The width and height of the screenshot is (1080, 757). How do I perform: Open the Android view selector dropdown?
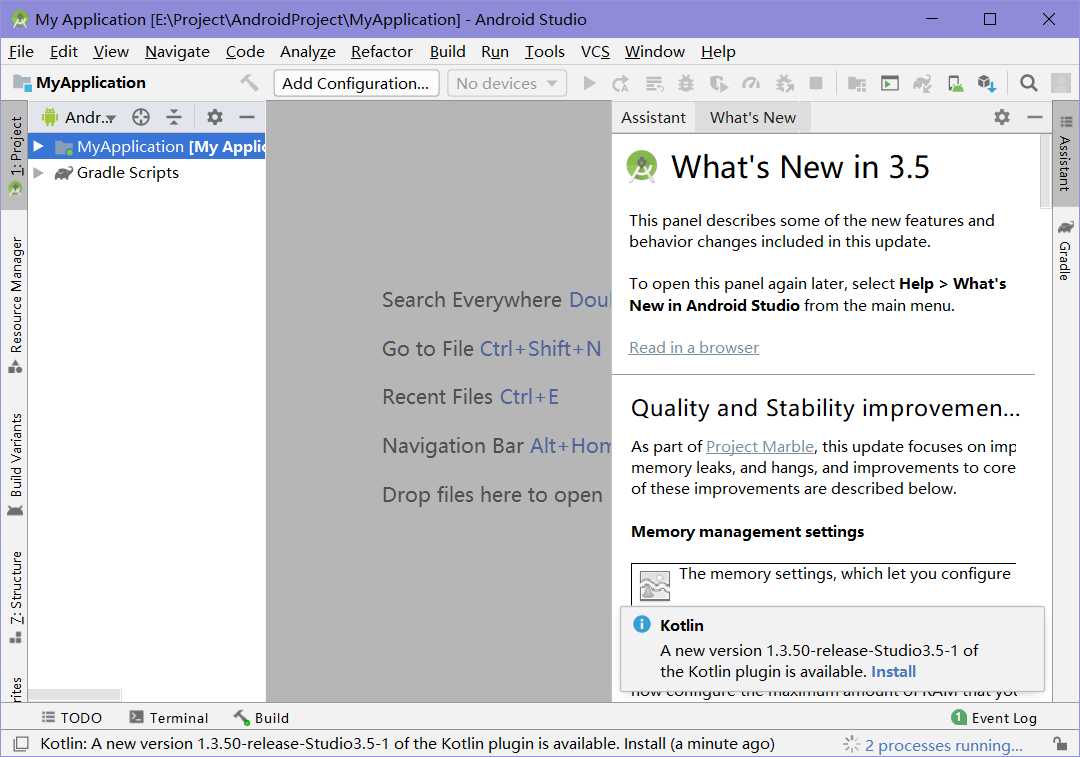pyautogui.click(x=79, y=117)
